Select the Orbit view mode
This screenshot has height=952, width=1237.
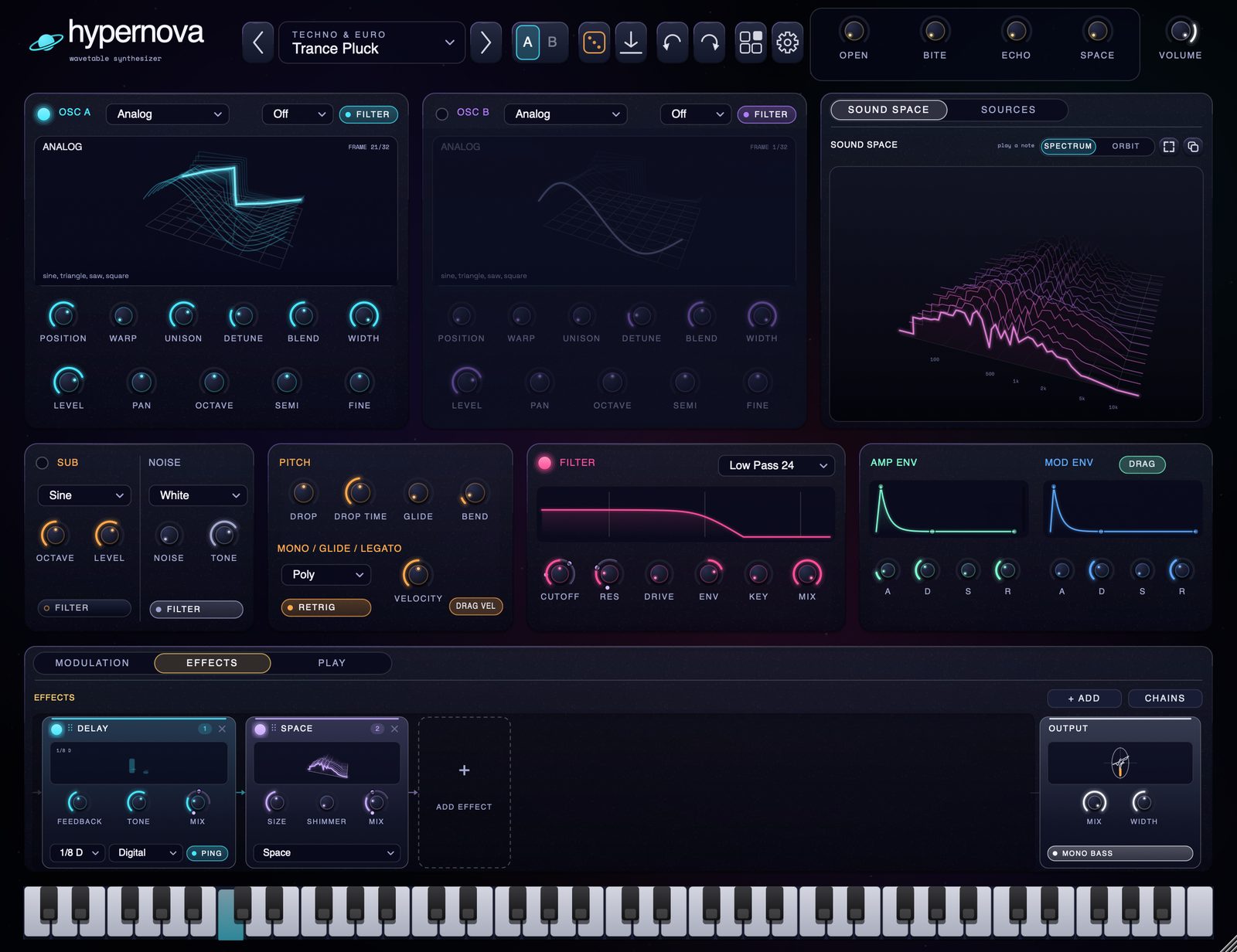point(1126,146)
